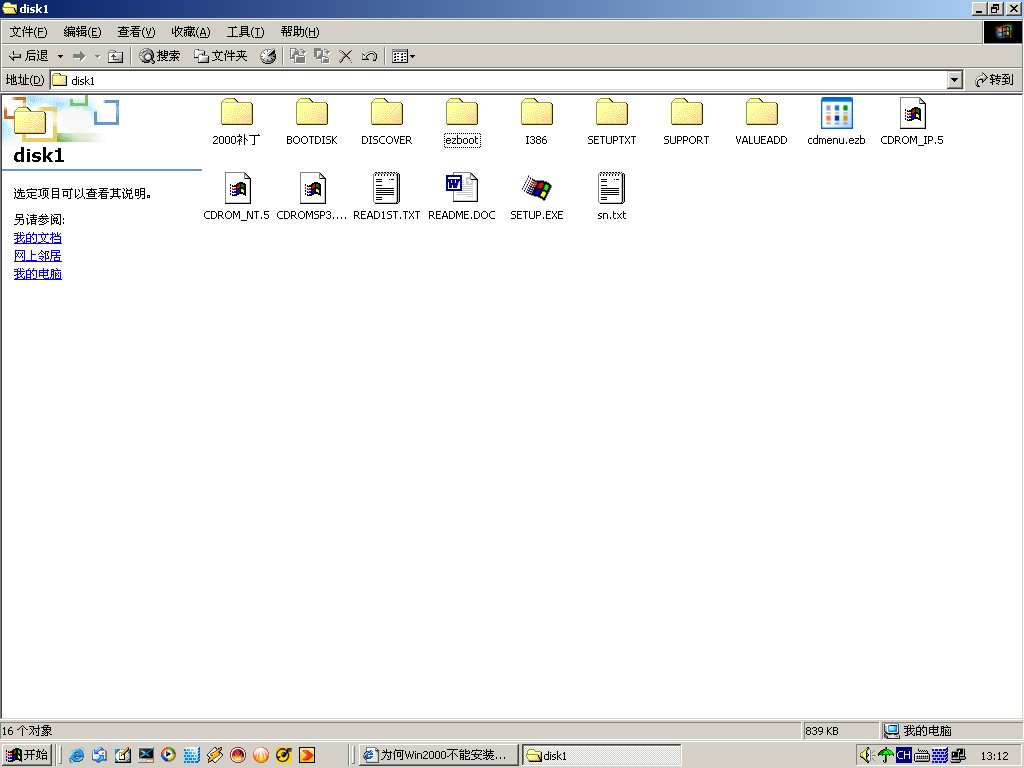
Task: Select the CDROM_IP.5 file
Action: 912,122
